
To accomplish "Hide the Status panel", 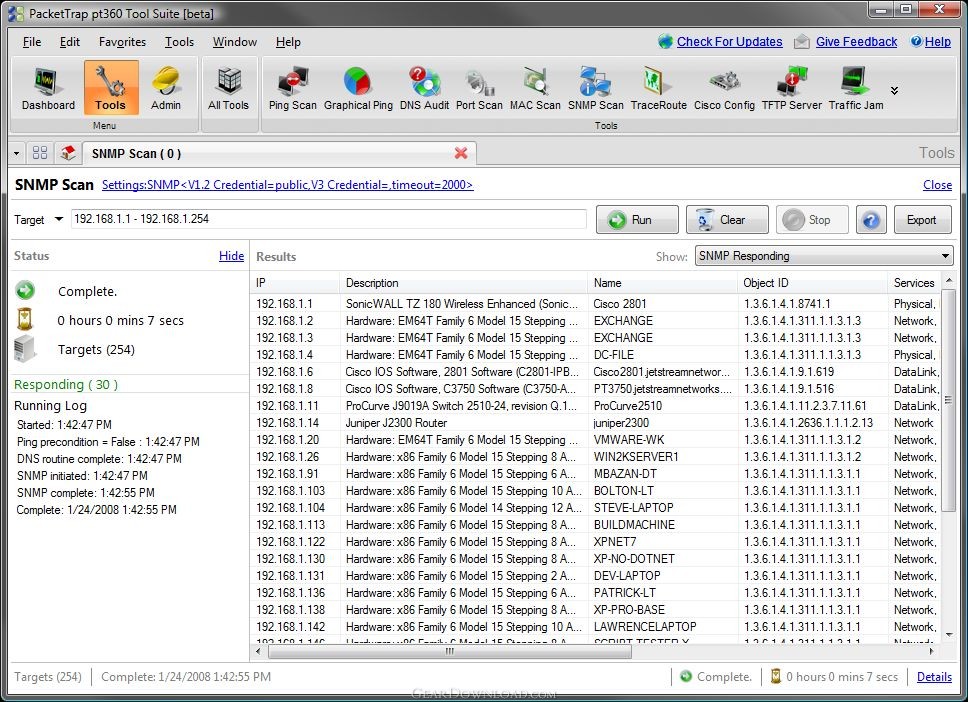I will tap(232, 256).
